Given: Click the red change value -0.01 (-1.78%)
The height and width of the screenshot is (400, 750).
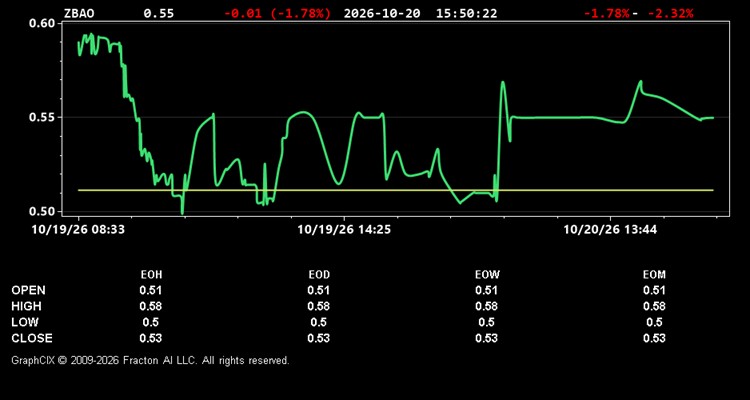Looking at the screenshot, I should coord(277,13).
